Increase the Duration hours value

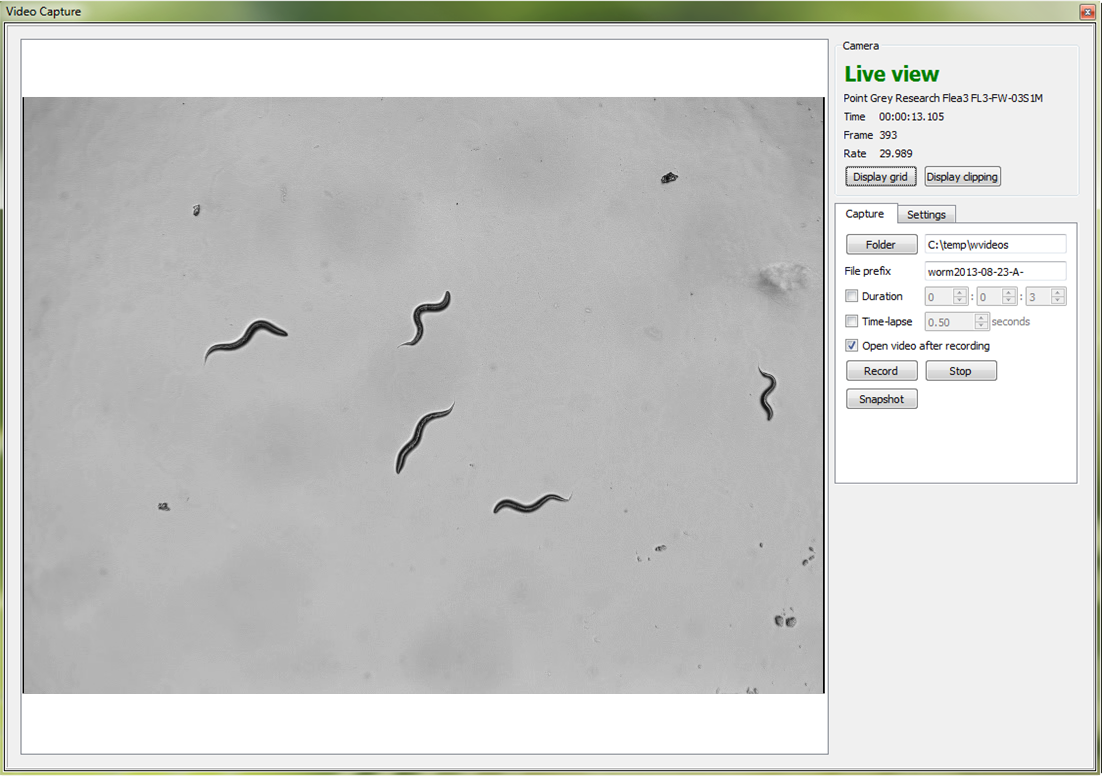(x=960, y=292)
